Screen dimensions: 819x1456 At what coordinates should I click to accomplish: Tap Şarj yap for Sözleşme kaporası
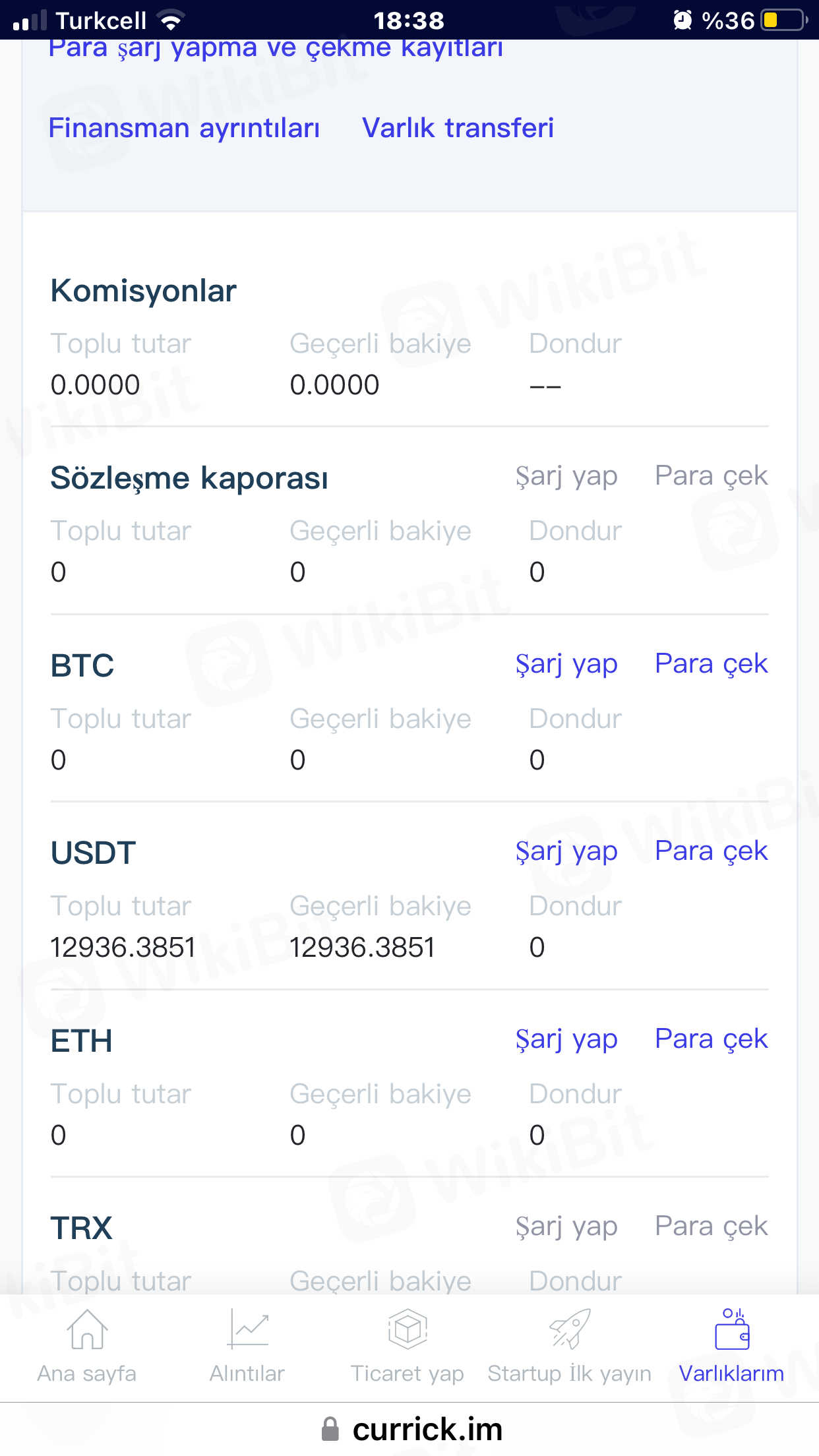(566, 476)
